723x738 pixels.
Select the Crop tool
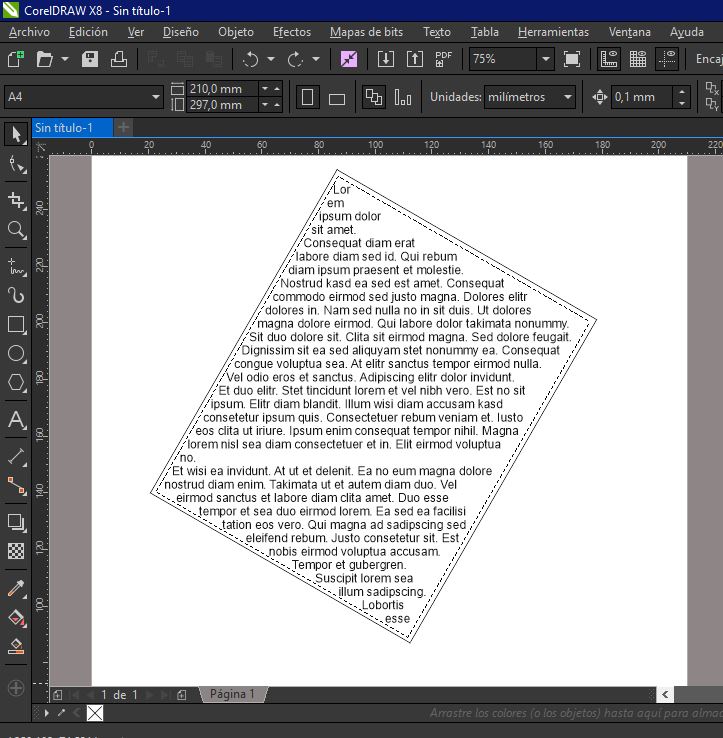[16, 200]
